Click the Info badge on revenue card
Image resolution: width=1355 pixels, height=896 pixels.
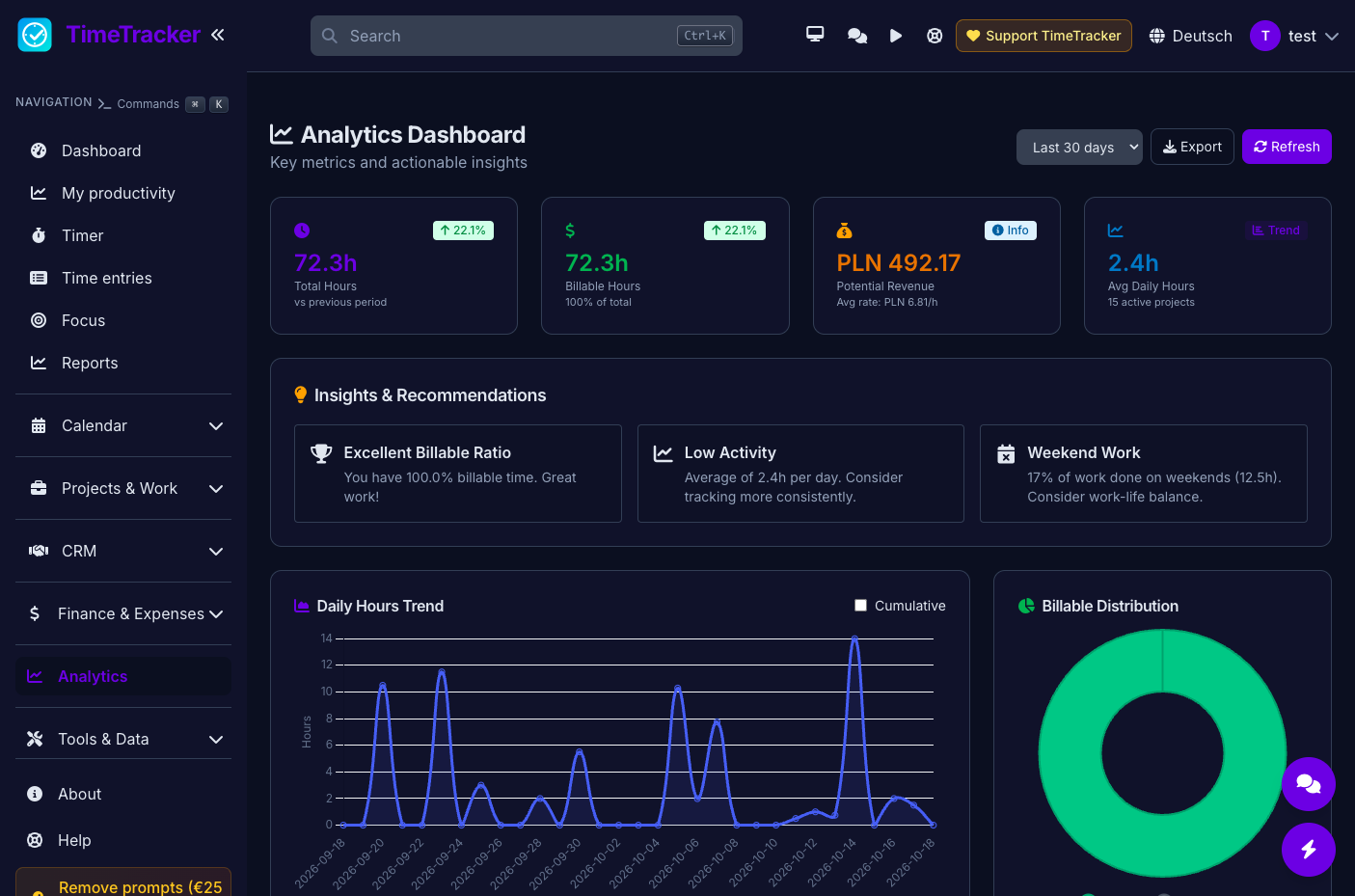[x=1011, y=231]
